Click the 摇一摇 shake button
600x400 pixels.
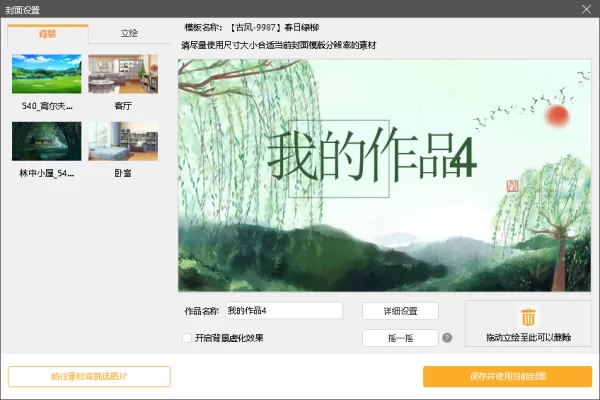coord(400,338)
